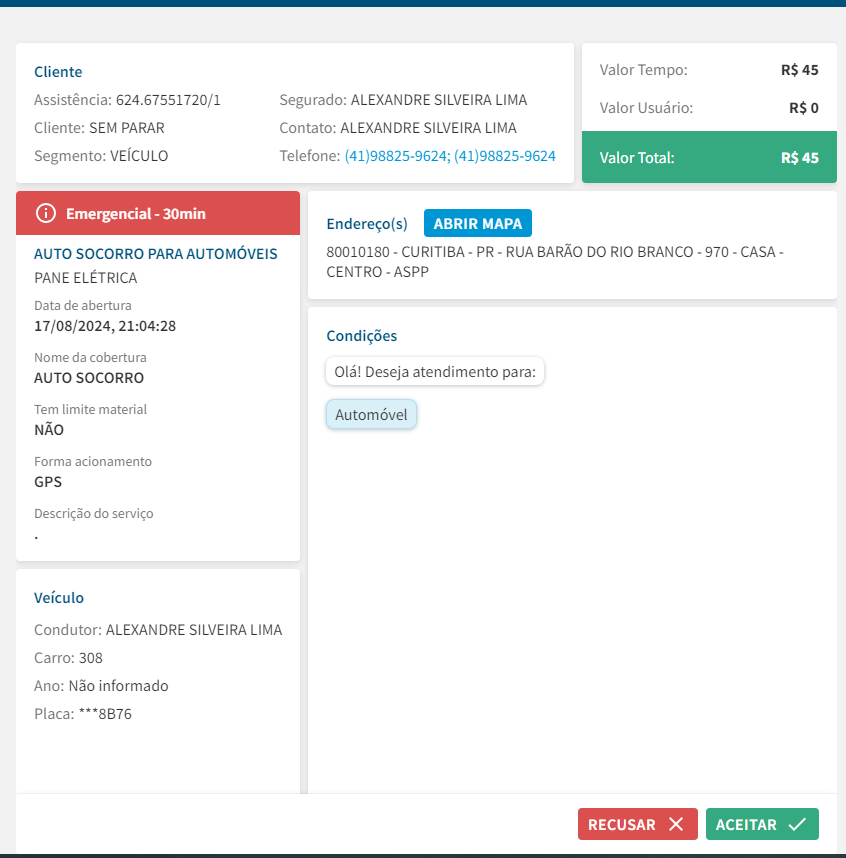
Task: Click the second telephone number link
Action: click(506, 156)
